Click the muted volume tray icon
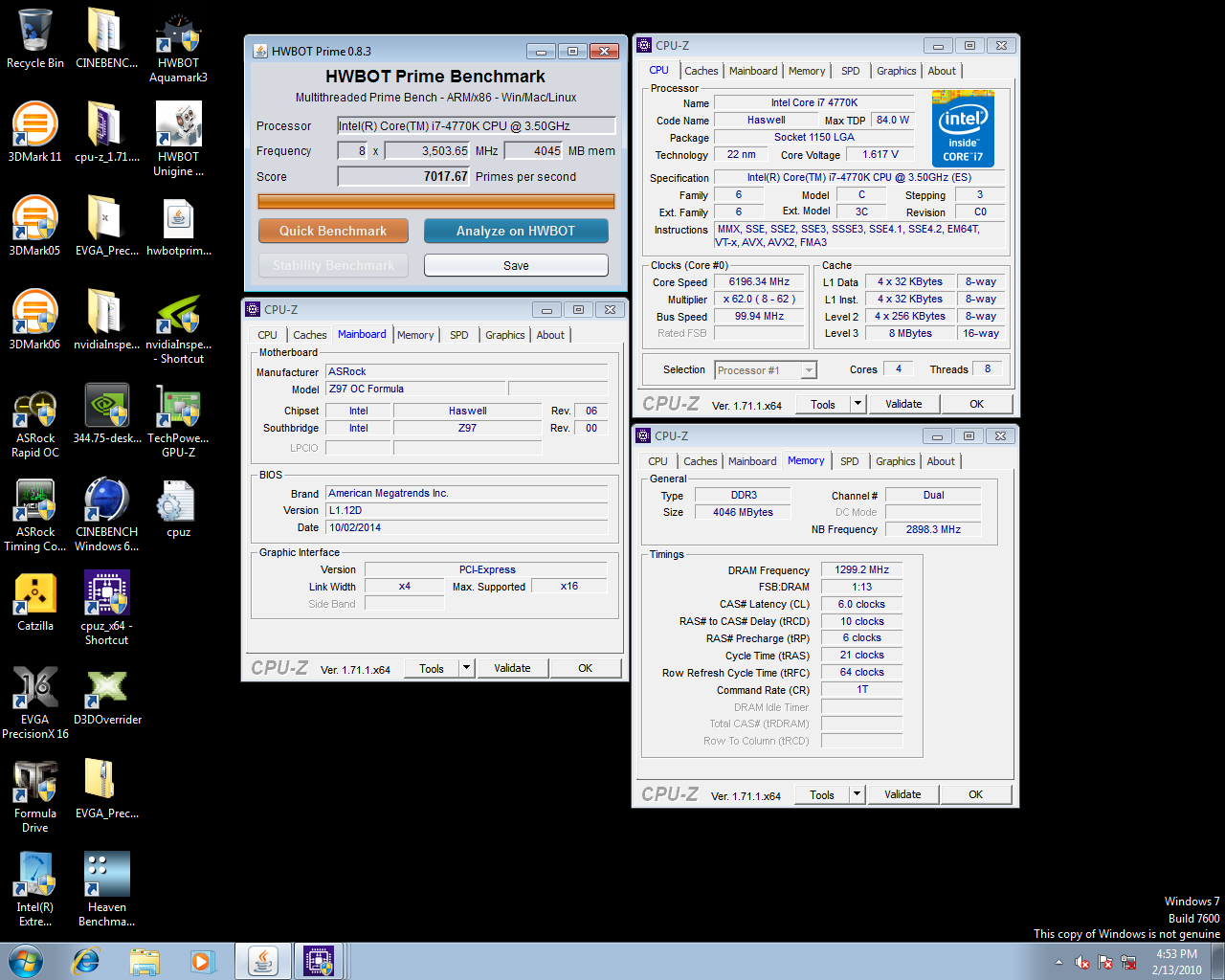Image resolution: width=1225 pixels, height=980 pixels. click(x=1082, y=962)
